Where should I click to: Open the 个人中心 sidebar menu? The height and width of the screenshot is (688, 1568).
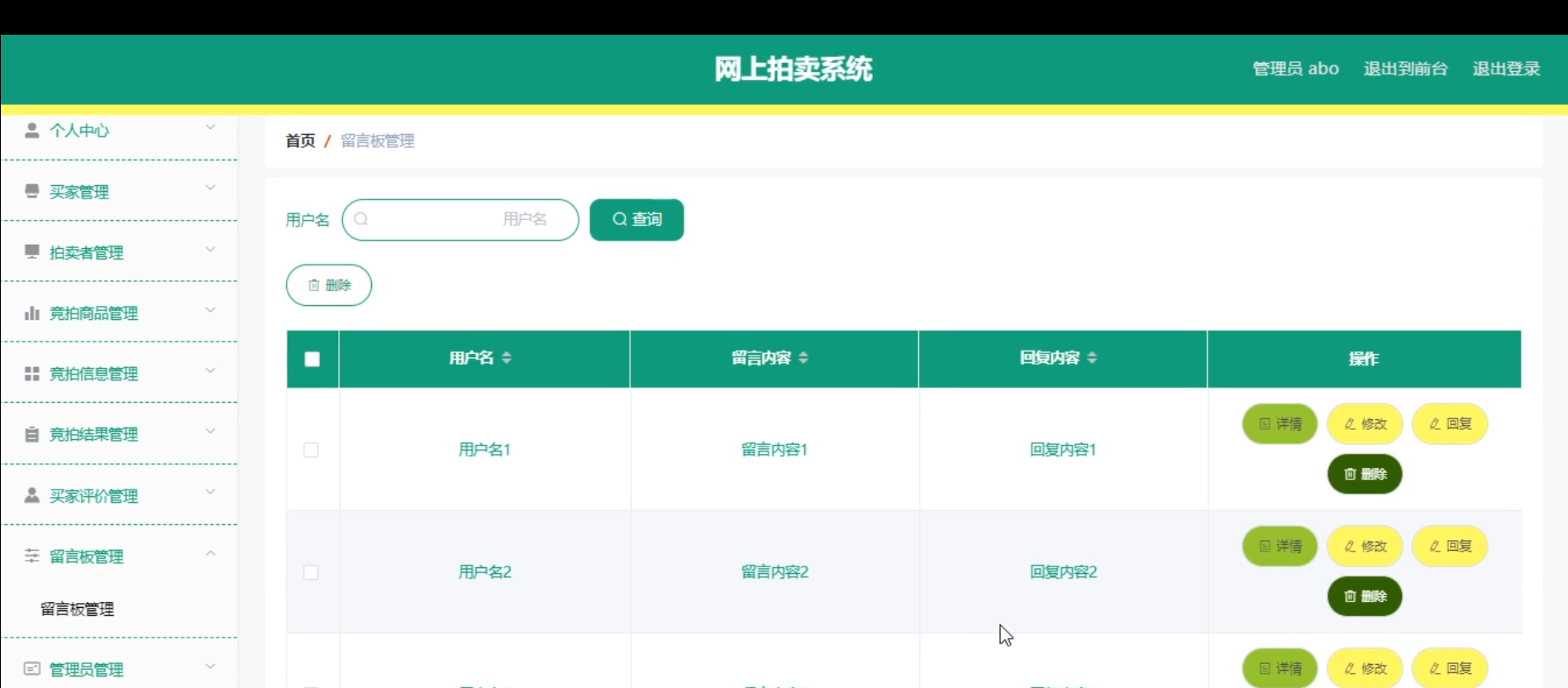(x=119, y=131)
